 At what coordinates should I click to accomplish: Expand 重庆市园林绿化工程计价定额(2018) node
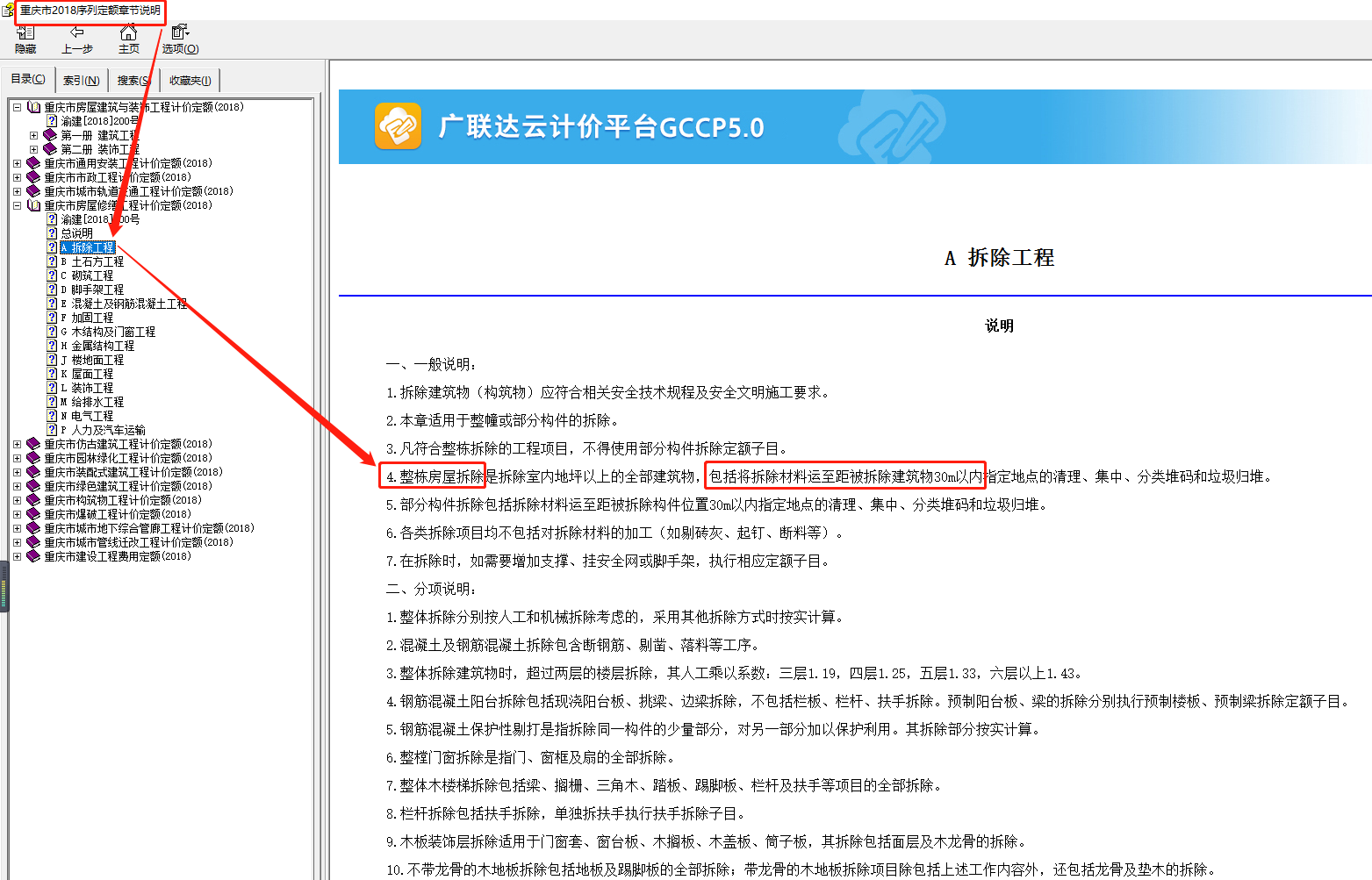(17, 458)
